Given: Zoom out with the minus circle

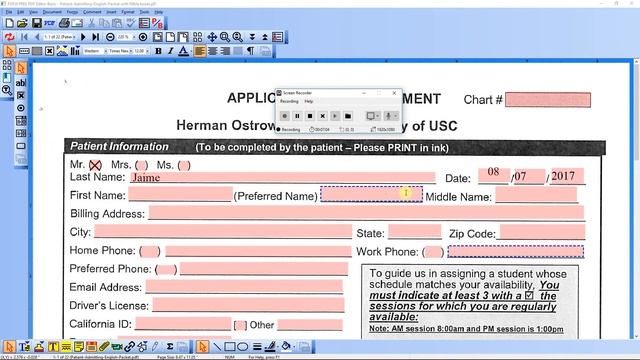Looking at the screenshot, I should click(x=110, y=37).
